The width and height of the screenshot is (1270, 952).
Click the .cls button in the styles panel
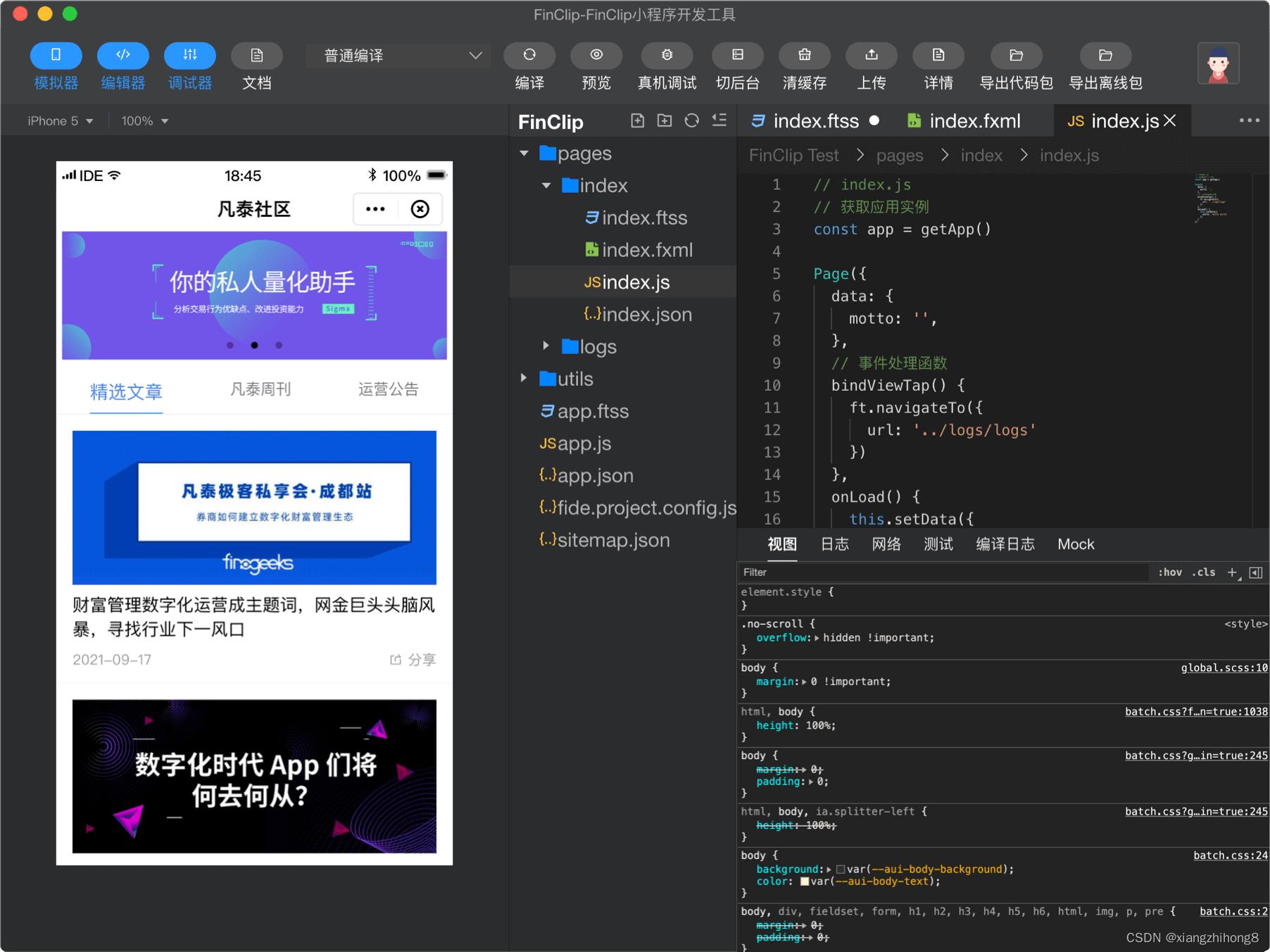1204,572
